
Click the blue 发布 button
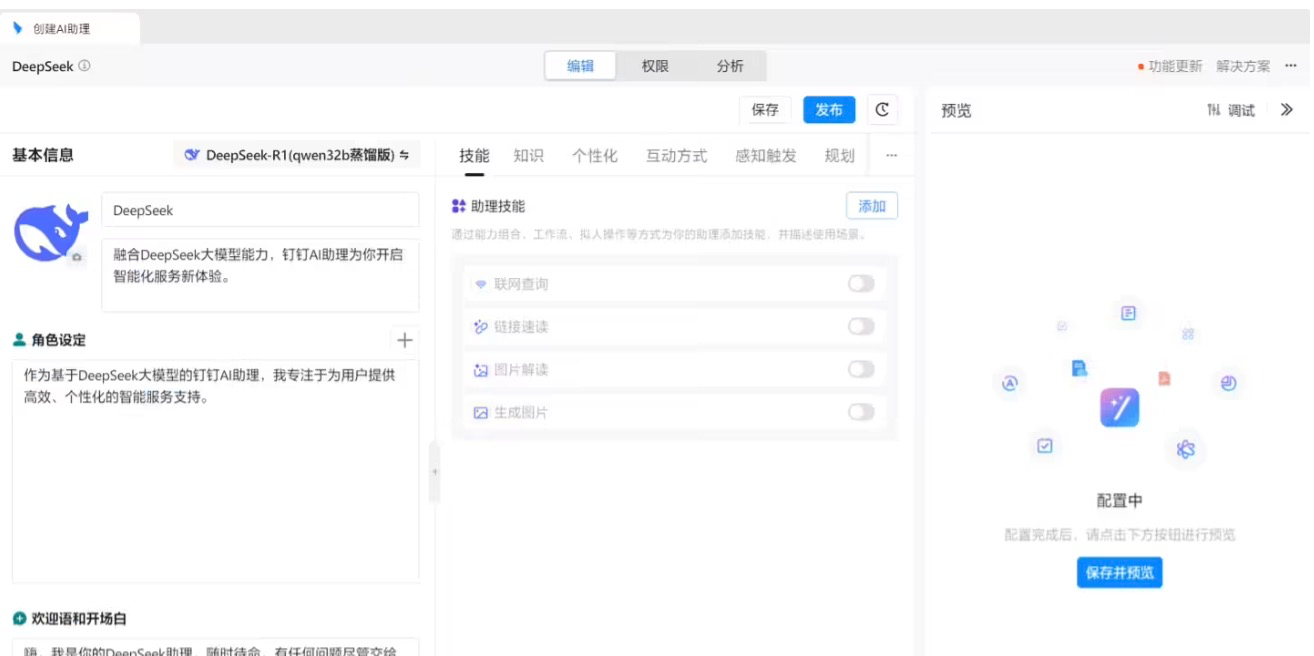click(x=829, y=110)
